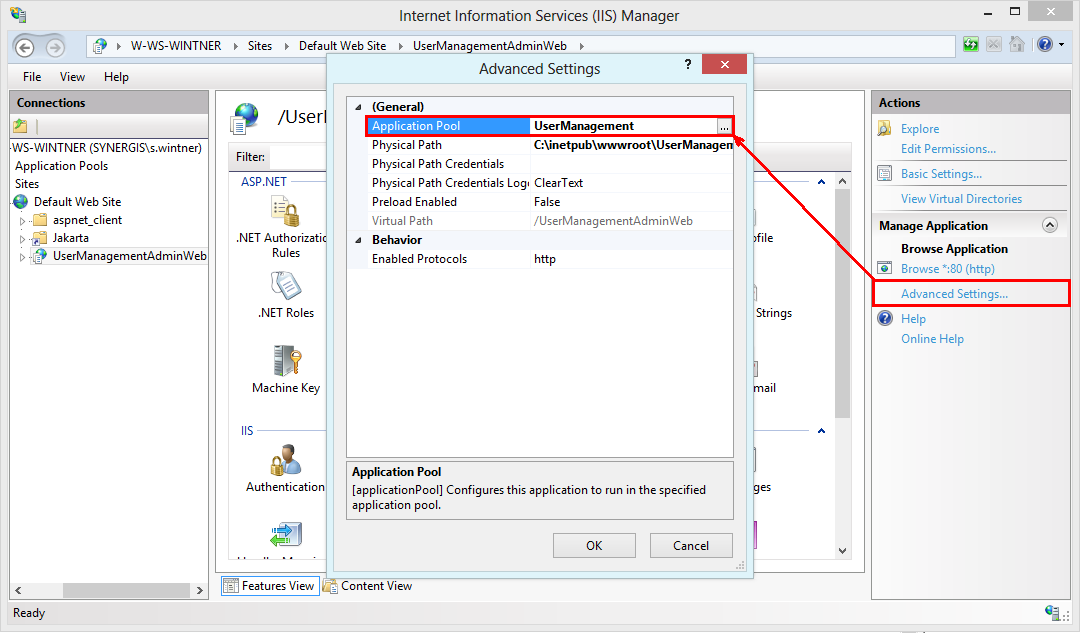Collapse the Manage Application section
Image resolution: width=1080 pixels, height=633 pixels.
pos(1050,225)
